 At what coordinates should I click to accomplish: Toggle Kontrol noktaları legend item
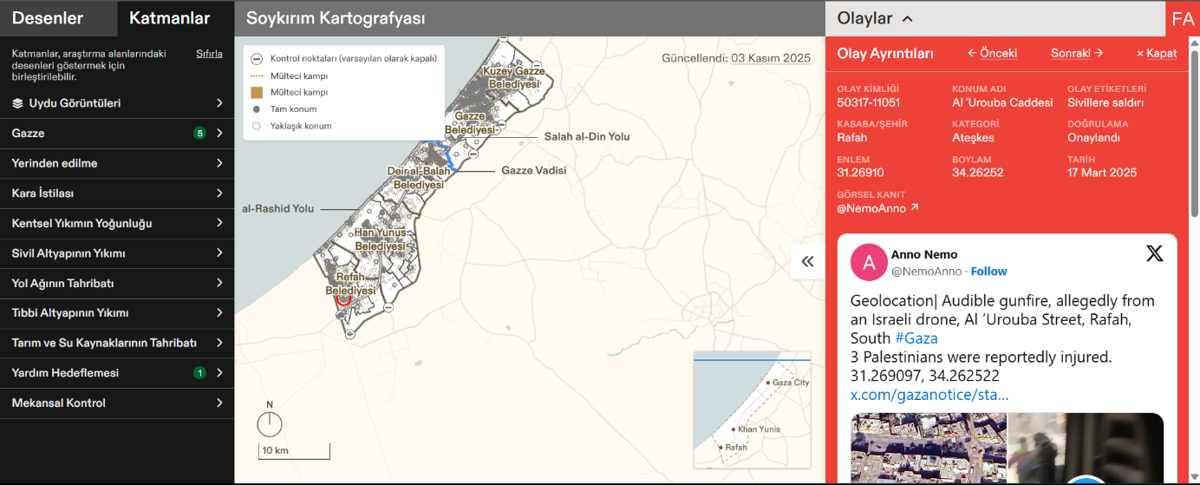coord(257,59)
